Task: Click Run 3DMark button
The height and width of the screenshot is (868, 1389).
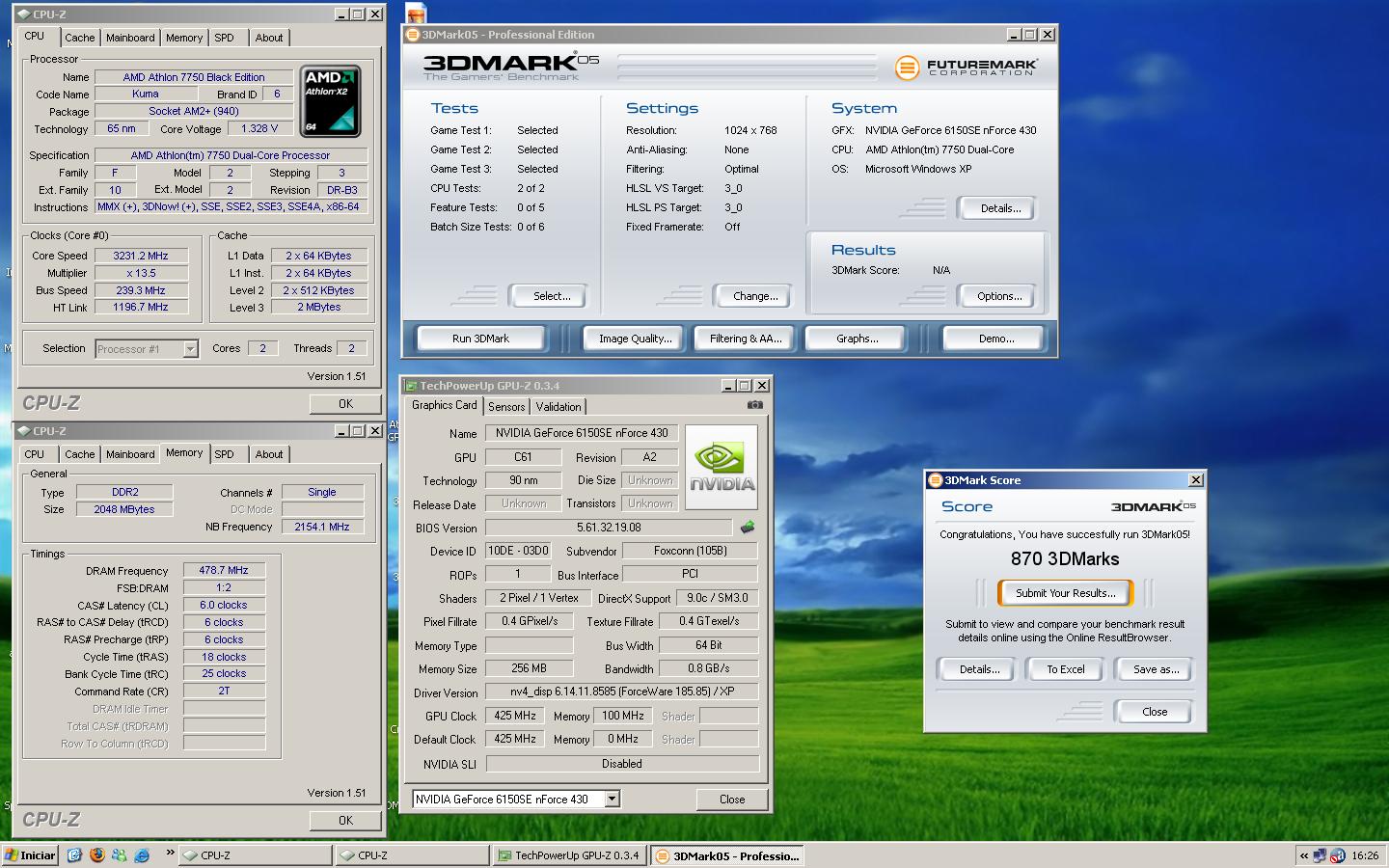Action: [x=480, y=339]
